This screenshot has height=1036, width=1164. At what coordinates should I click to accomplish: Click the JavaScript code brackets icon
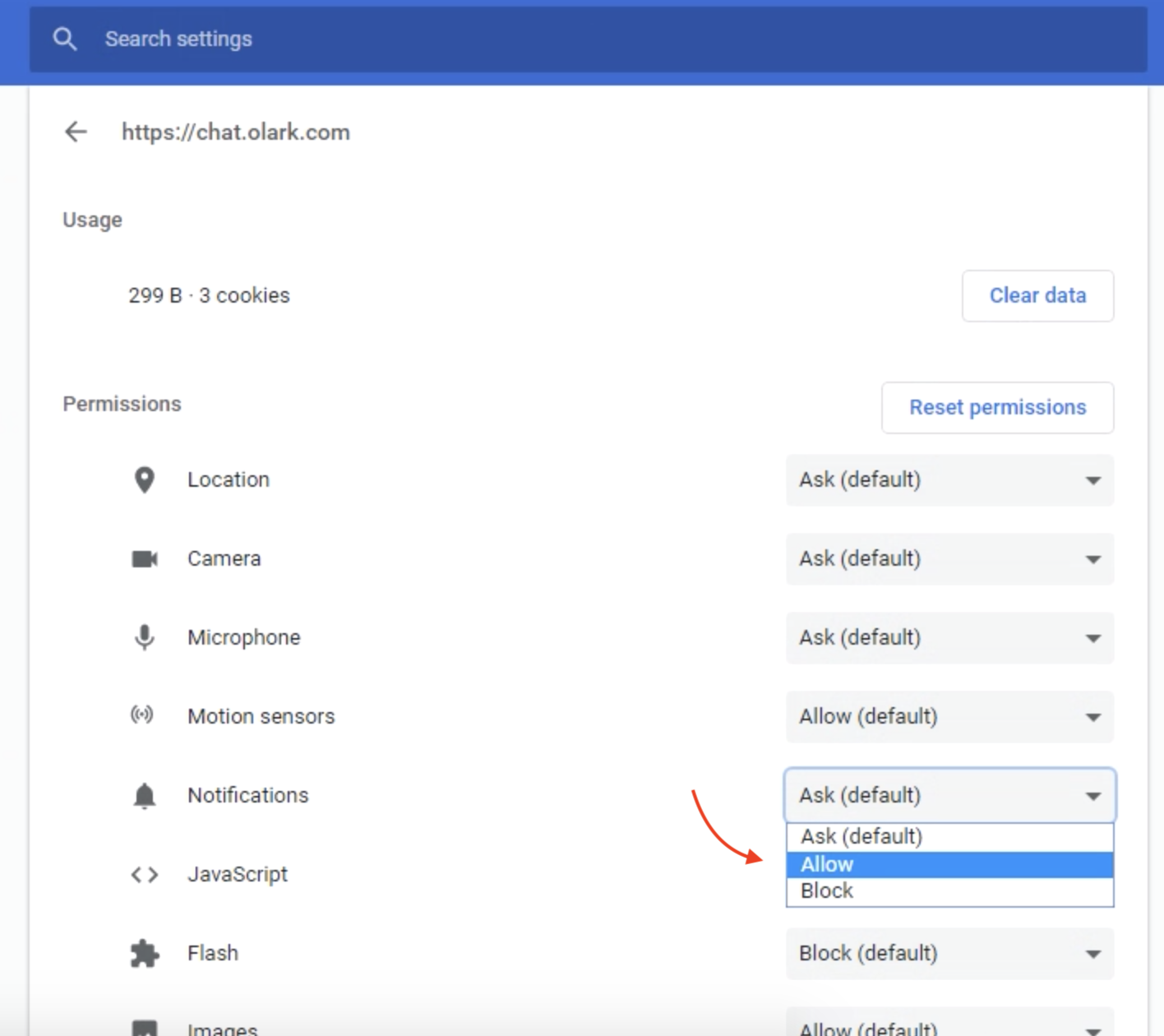[x=144, y=875]
